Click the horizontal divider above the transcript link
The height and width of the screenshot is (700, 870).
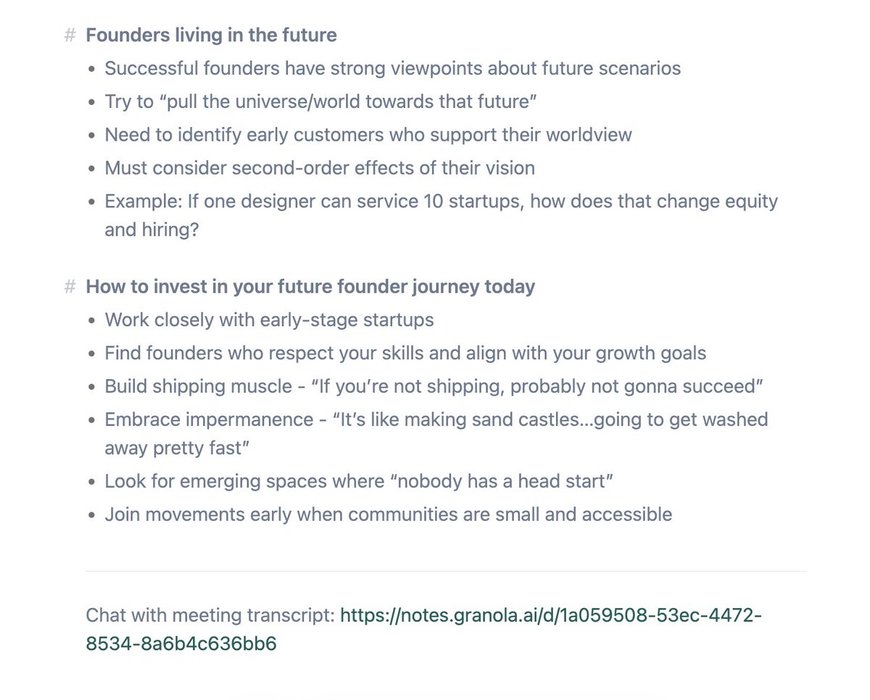[x=446, y=571]
